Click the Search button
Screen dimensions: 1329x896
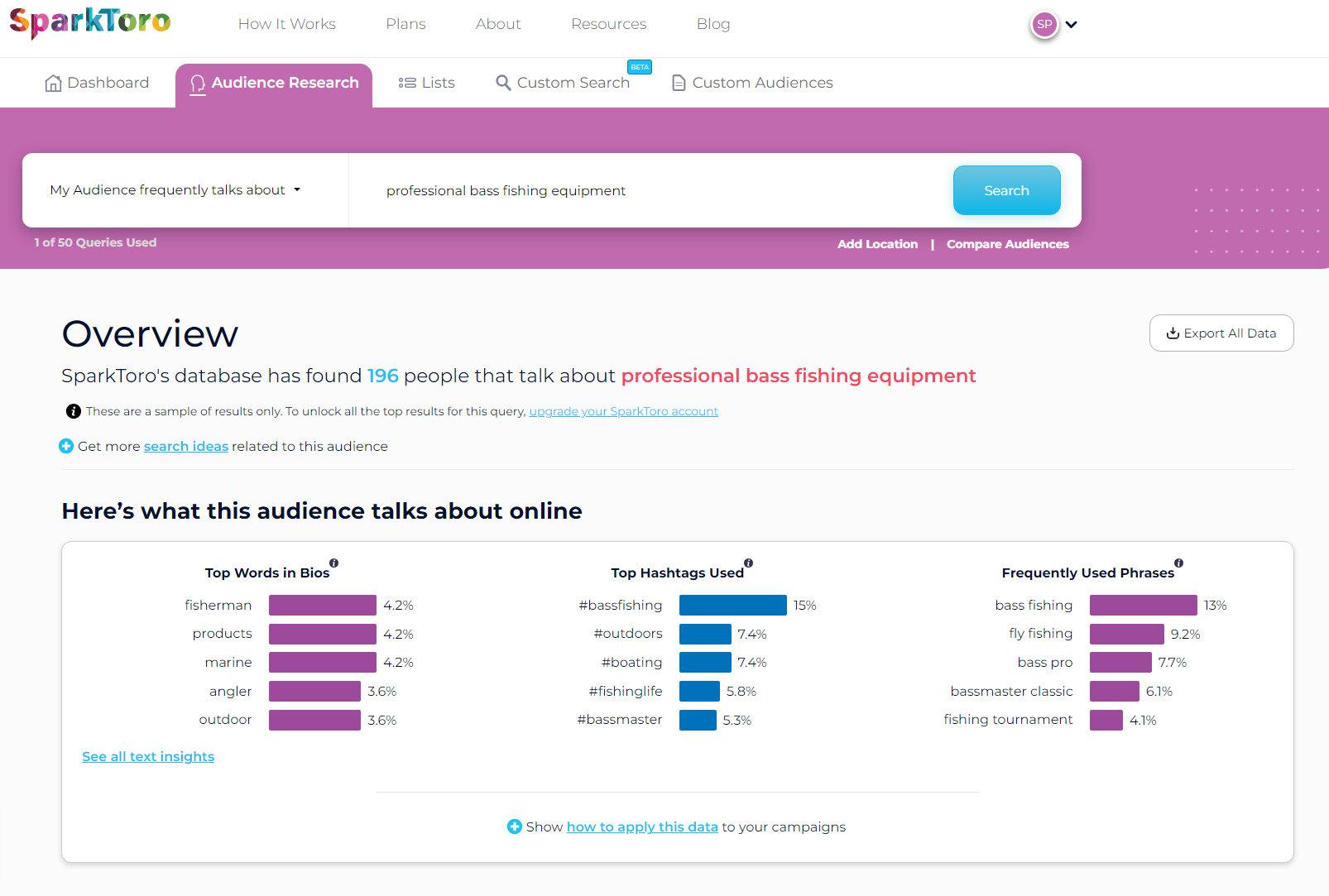[1006, 190]
